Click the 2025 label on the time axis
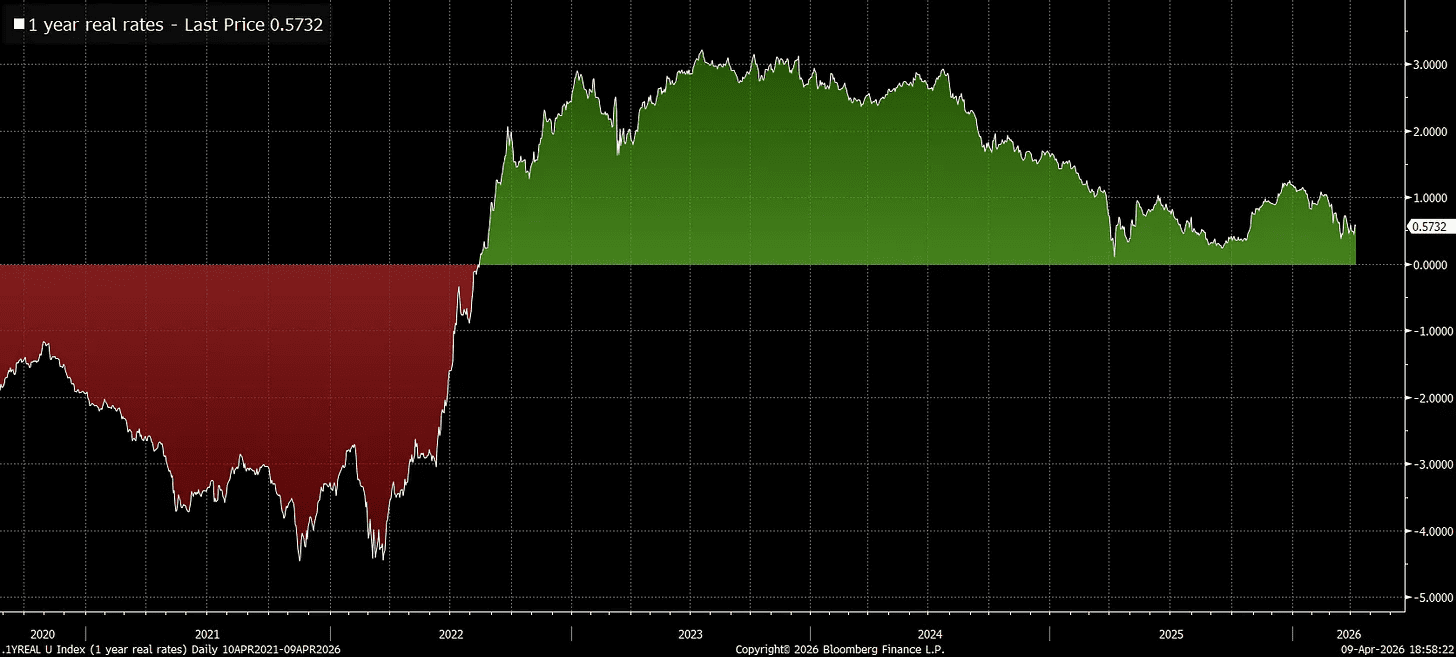The image size is (1456, 657). pyautogui.click(x=1171, y=634)
